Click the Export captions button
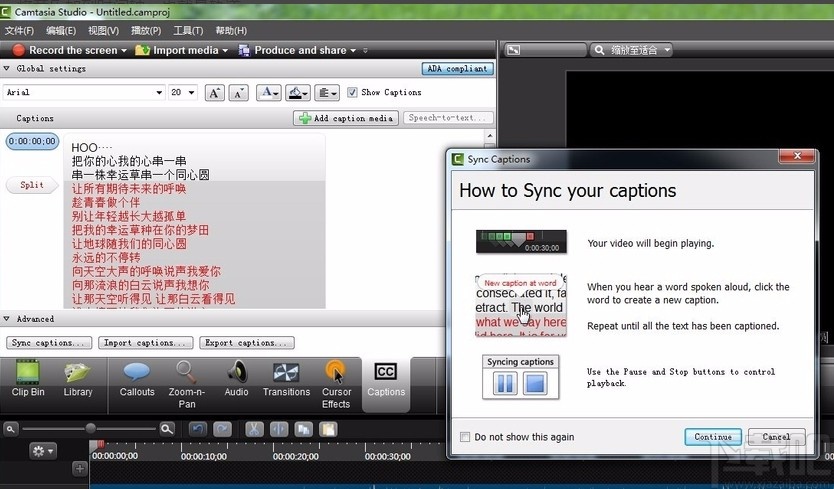The height and width of the screenshot is (489, 834). pyautogui.click(x=247, y=343)
